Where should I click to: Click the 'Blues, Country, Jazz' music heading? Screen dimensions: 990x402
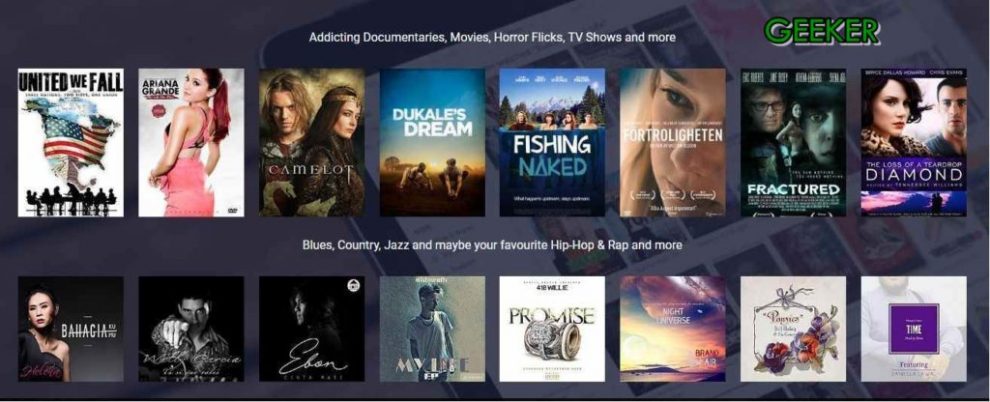492,244
